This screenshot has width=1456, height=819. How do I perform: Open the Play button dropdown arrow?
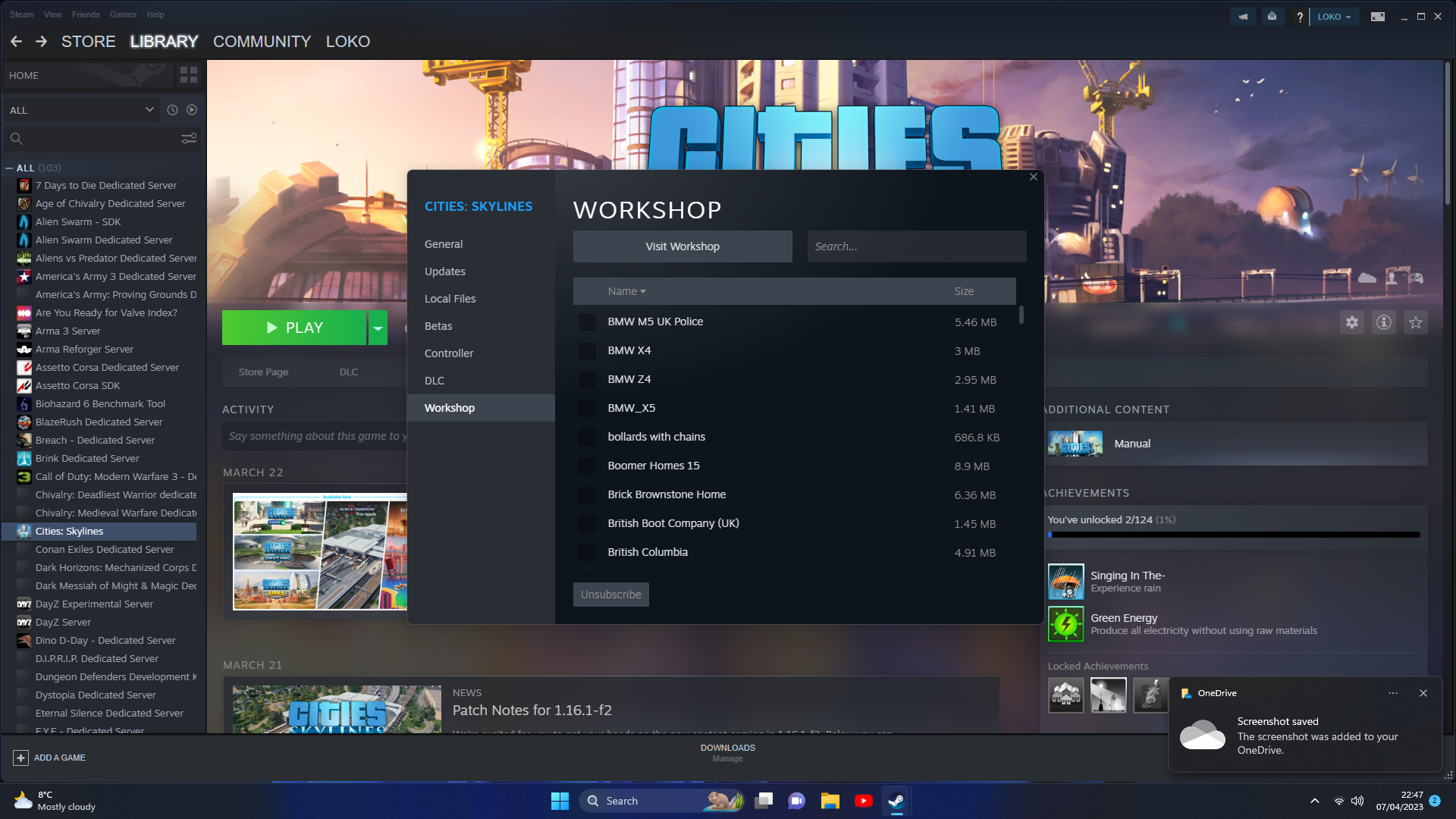click(x=378, y=328)
